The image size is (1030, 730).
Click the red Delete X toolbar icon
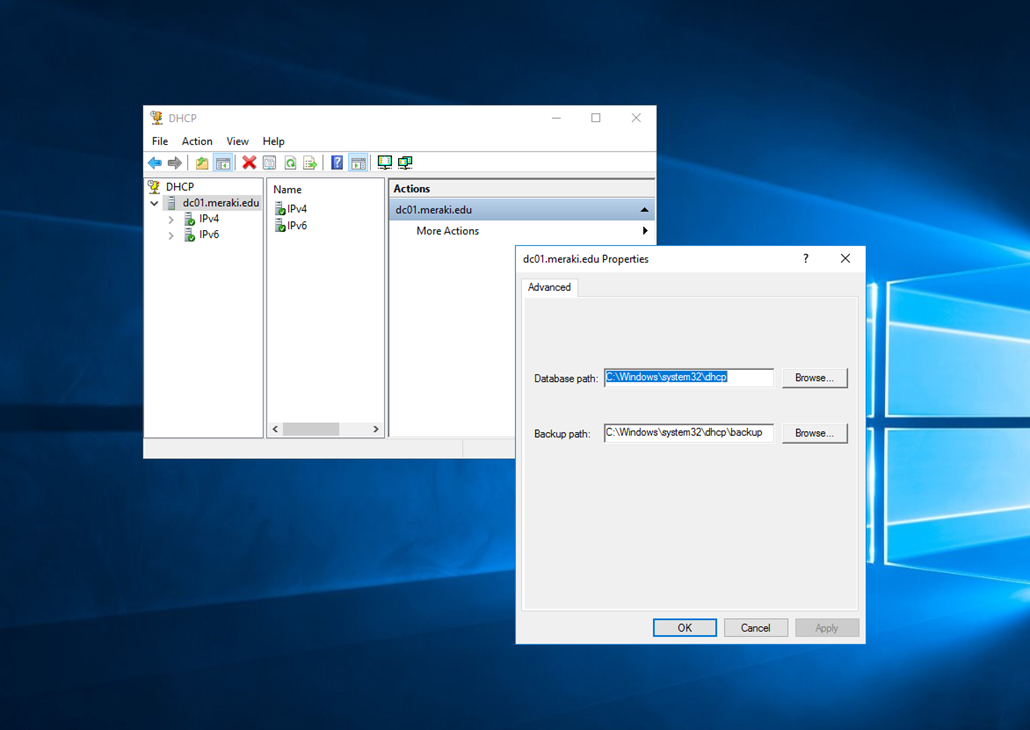[248, 162]
